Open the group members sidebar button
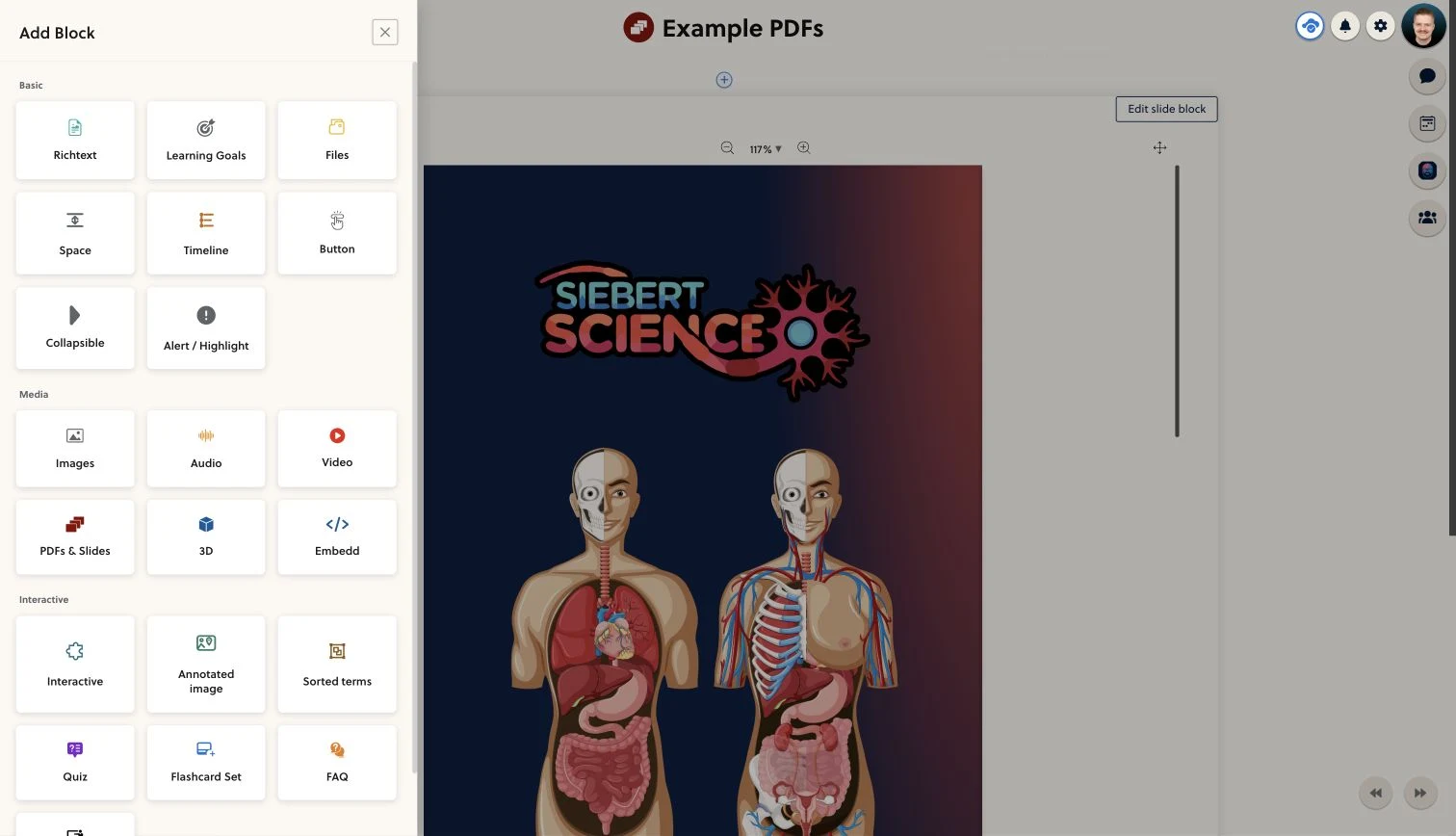This screenshot has height=836, width=1456. pos(1427,218)
